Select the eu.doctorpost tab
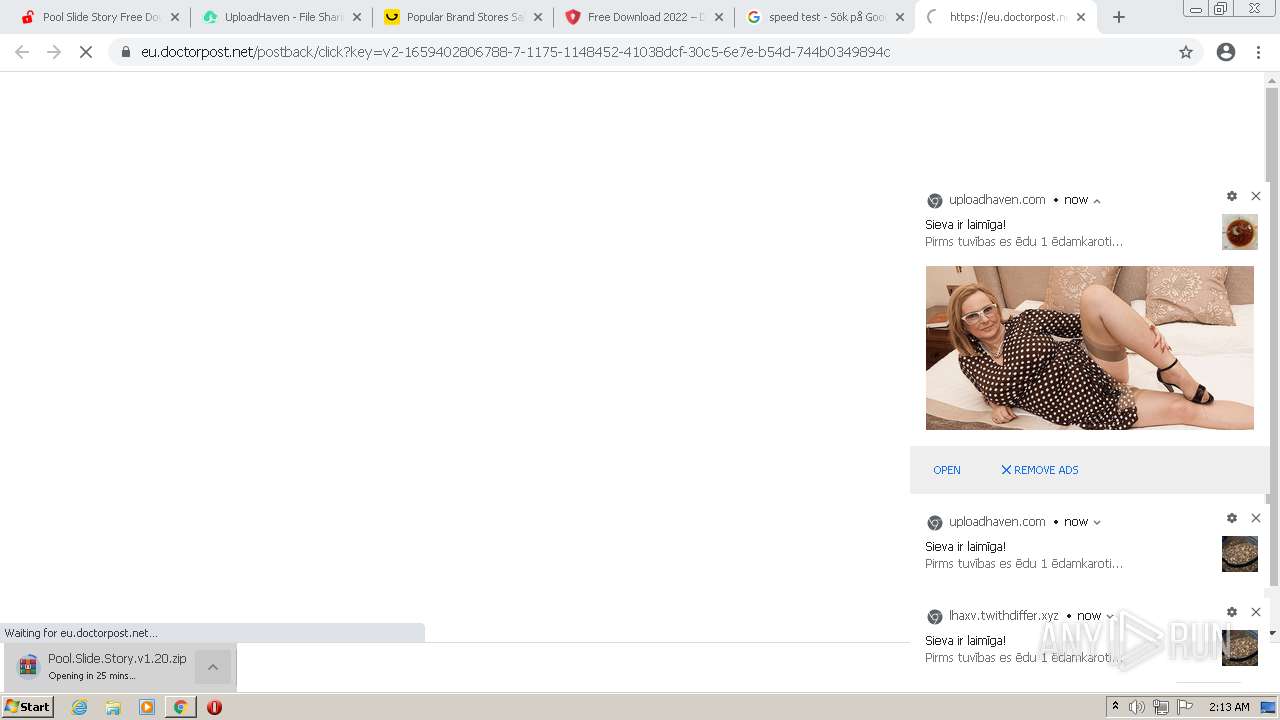 coord(1005,17)
